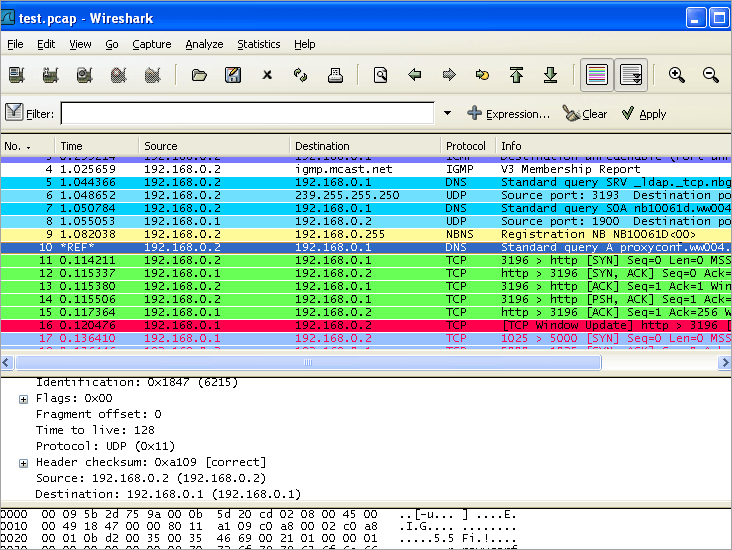Select packet 5 DNS Standard query SRV
Screen dimensions: 732x550
[366, 182]
